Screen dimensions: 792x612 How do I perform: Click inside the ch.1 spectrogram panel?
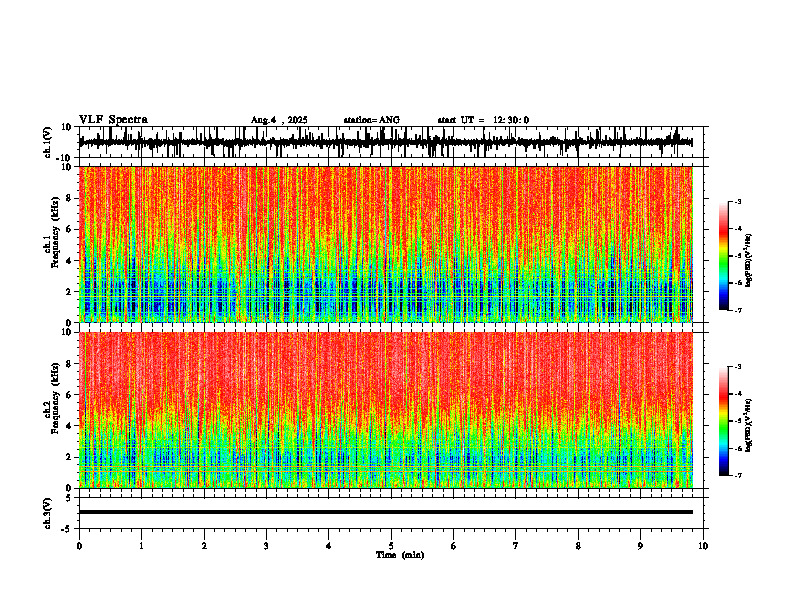coord(385,244)
